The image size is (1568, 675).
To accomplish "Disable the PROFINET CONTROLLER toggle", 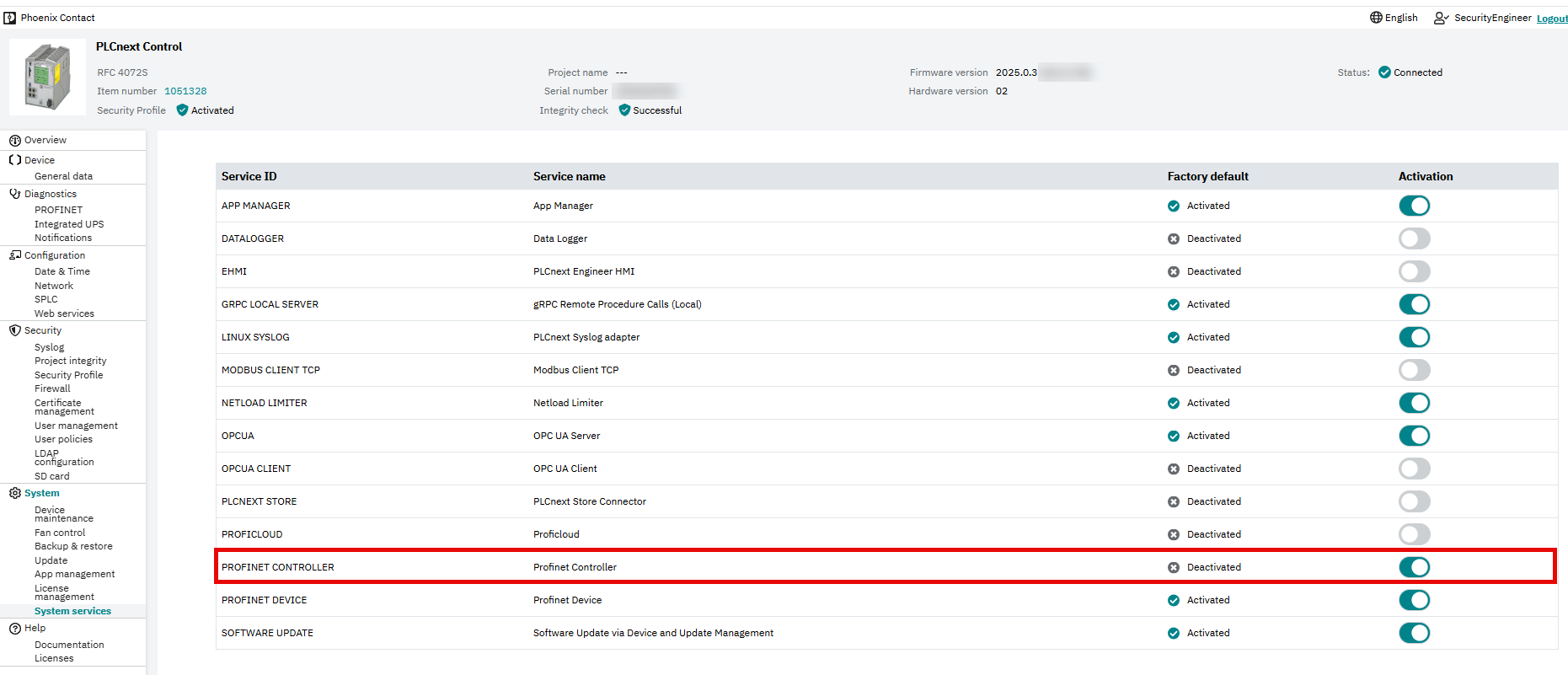I will 1415,567.
